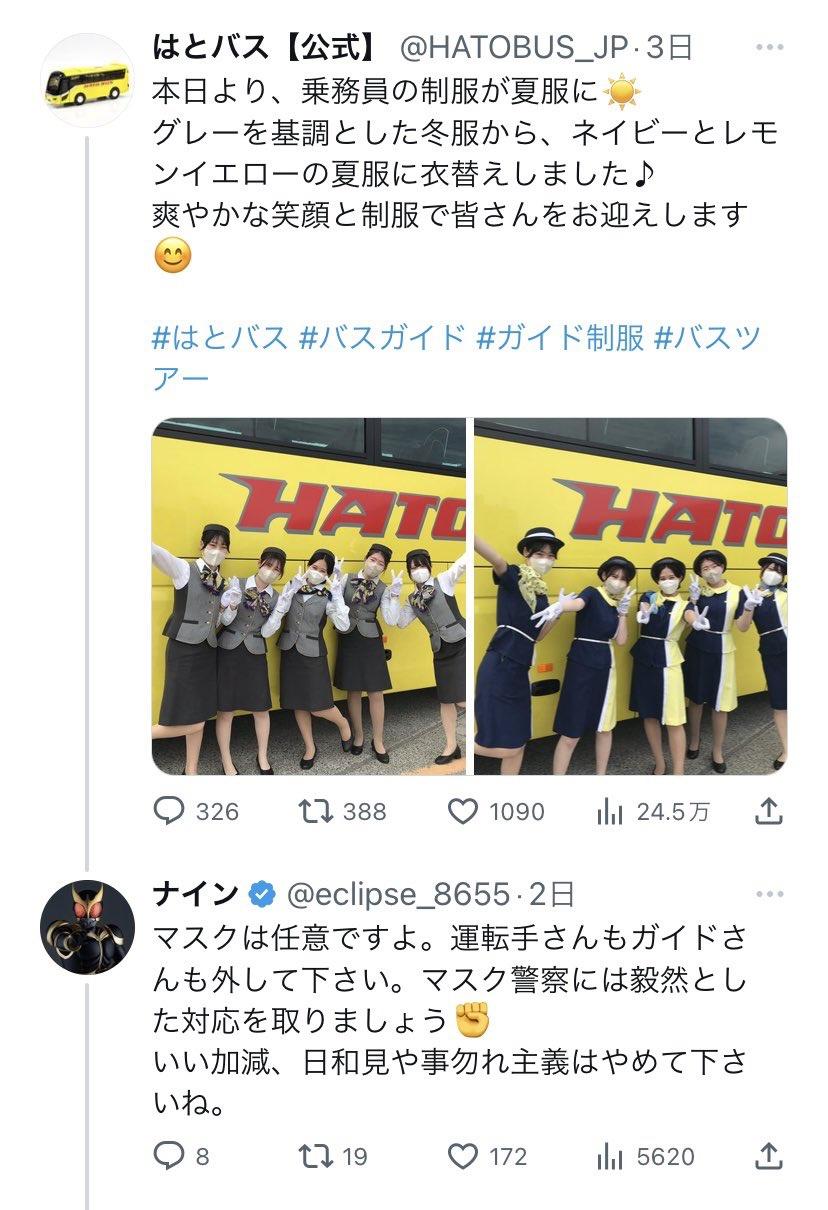Share the HATOBUS tweet

768,811
